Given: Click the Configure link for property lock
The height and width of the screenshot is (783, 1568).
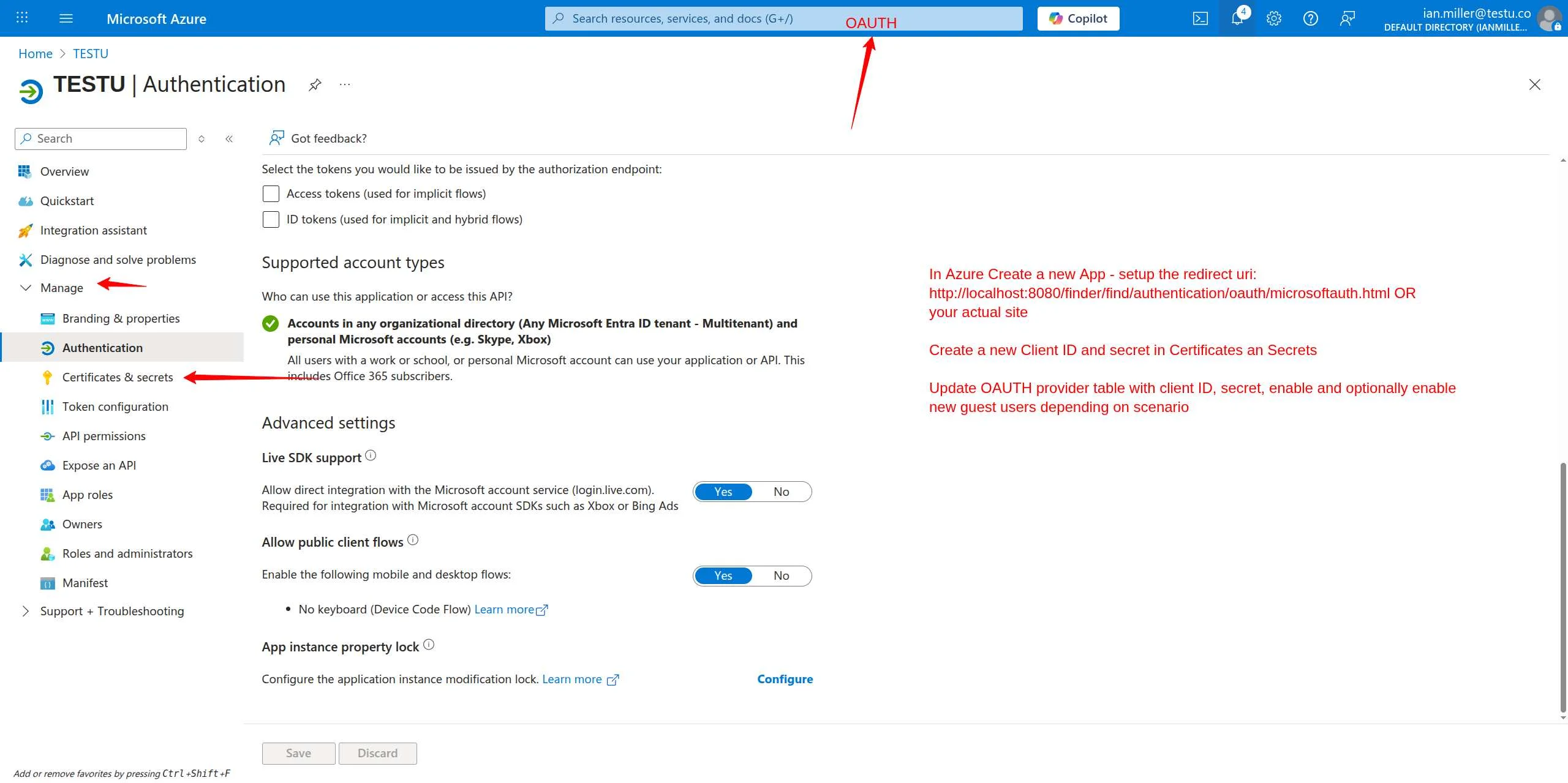Looking at the screenshot, I should coord(785,679).
